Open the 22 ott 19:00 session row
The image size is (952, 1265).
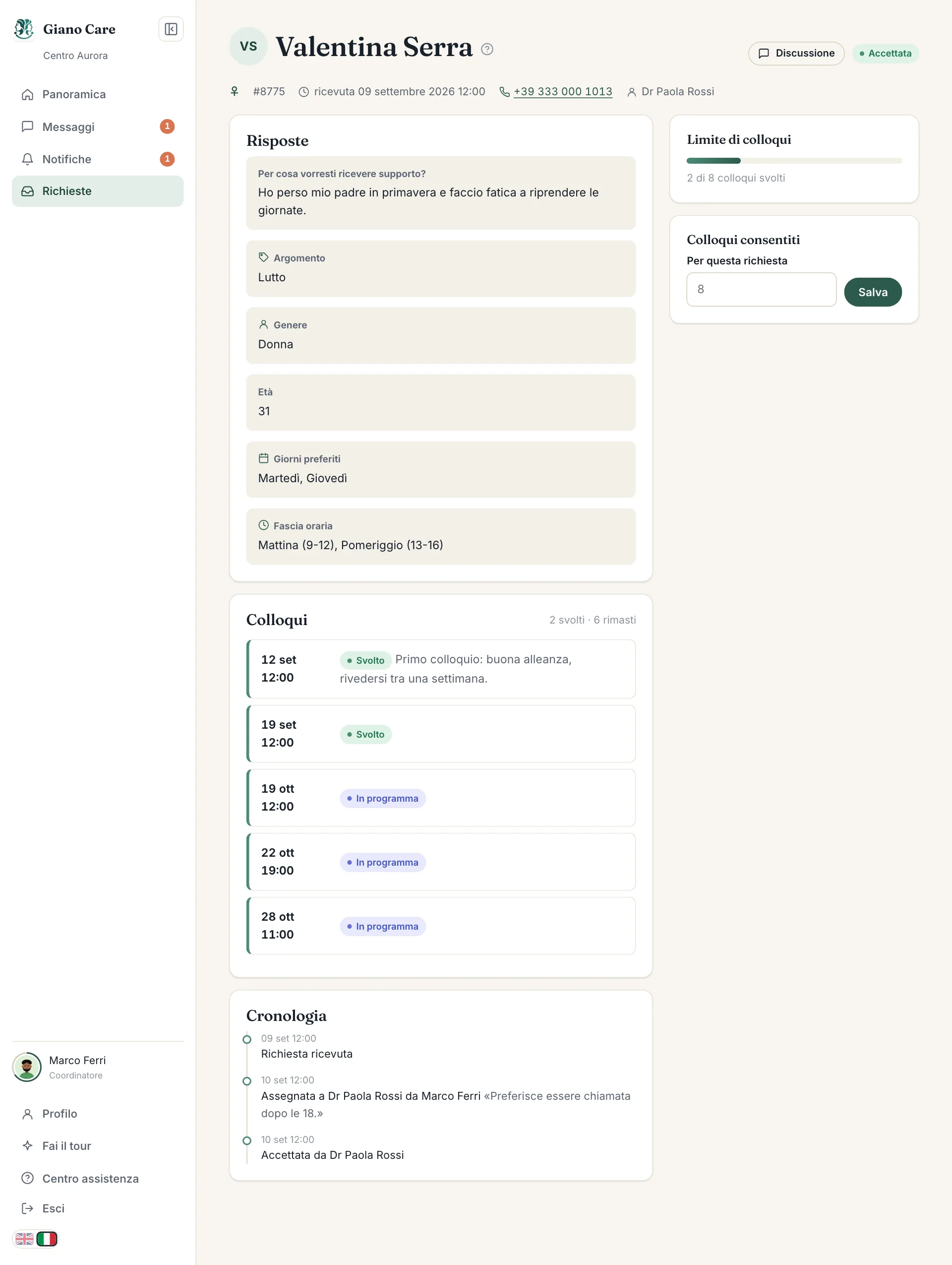pyautogui.click(x=441, y=861)
